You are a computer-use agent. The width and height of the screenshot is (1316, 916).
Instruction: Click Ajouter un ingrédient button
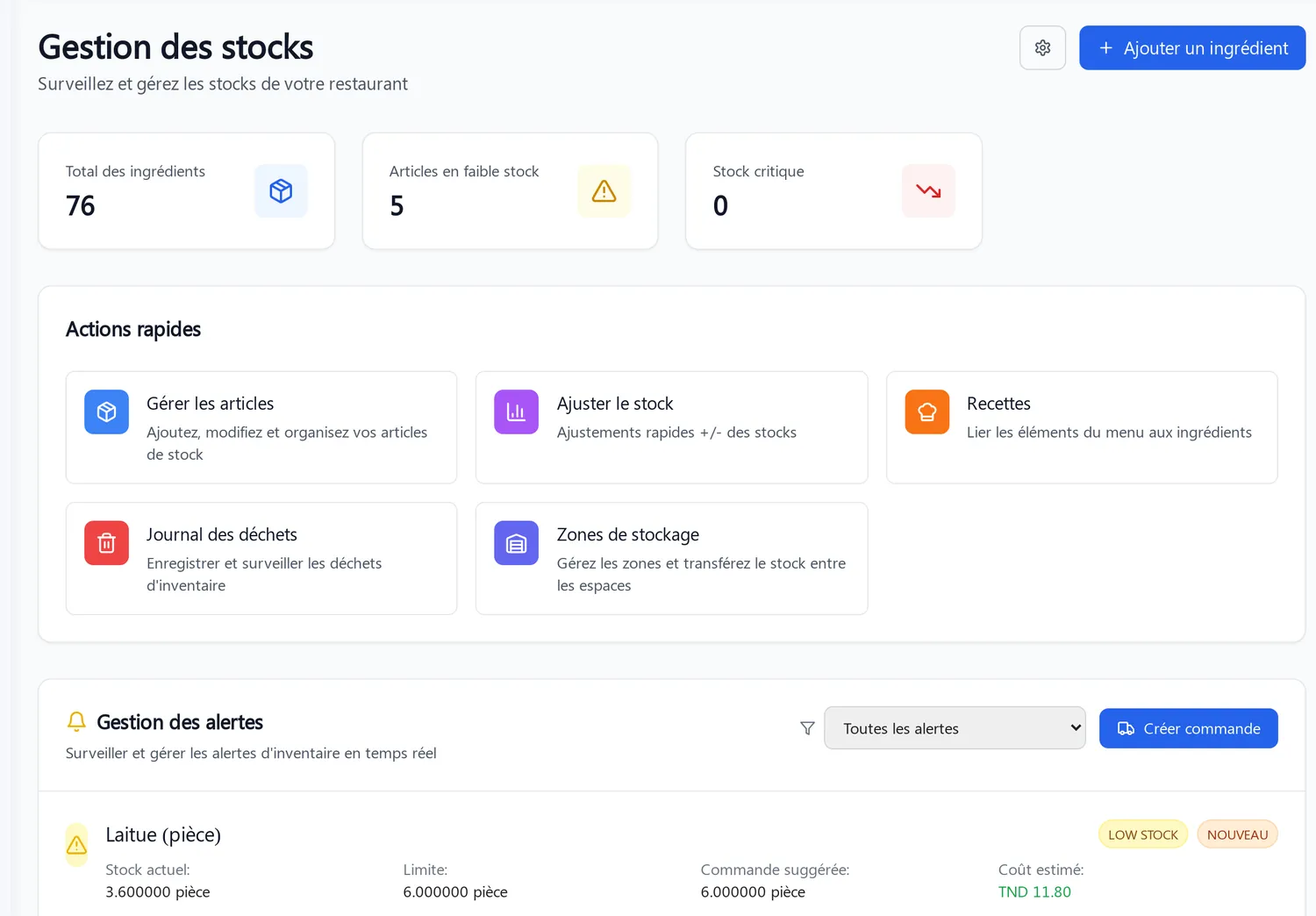click(x=1192, y=47)
